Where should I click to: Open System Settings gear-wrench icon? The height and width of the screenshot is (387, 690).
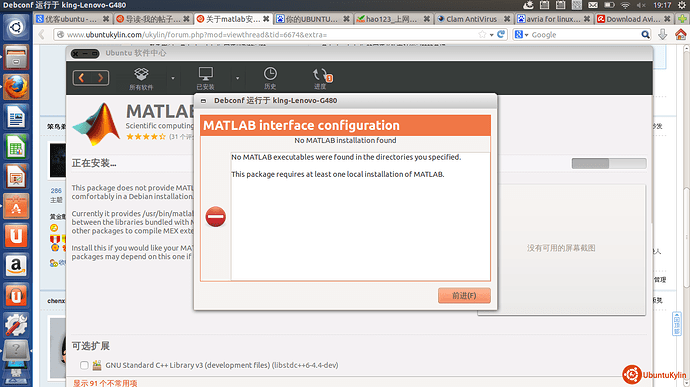[16, 325]
